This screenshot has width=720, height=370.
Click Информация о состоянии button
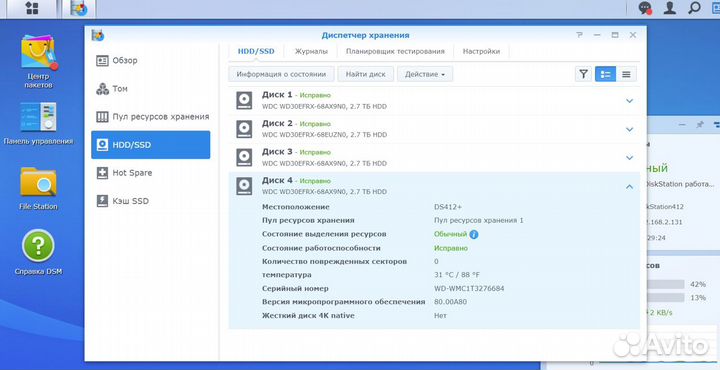pyautogui.click(x=281, y=74)
